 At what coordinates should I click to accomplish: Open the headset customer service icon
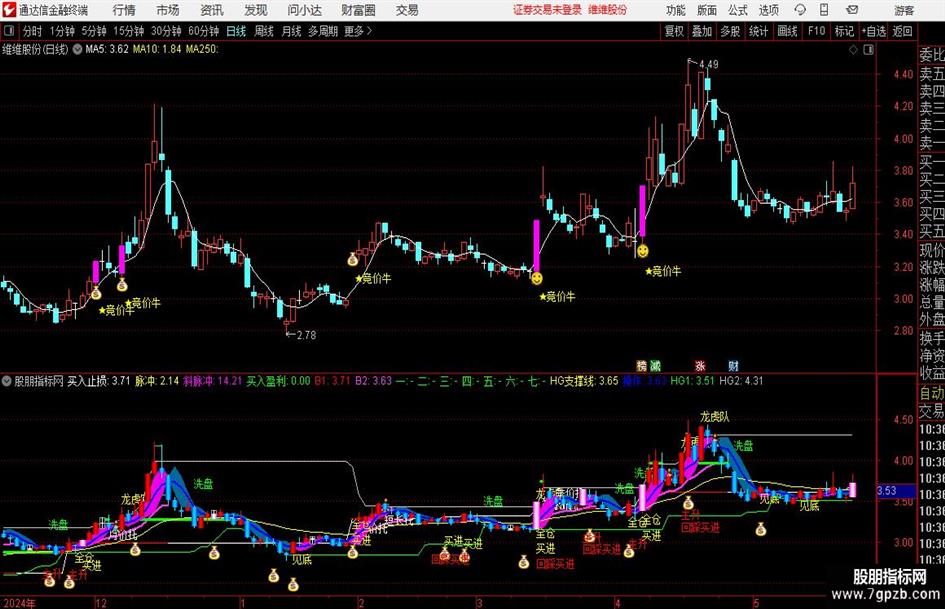pyautogui.click(x=800, y=10)
